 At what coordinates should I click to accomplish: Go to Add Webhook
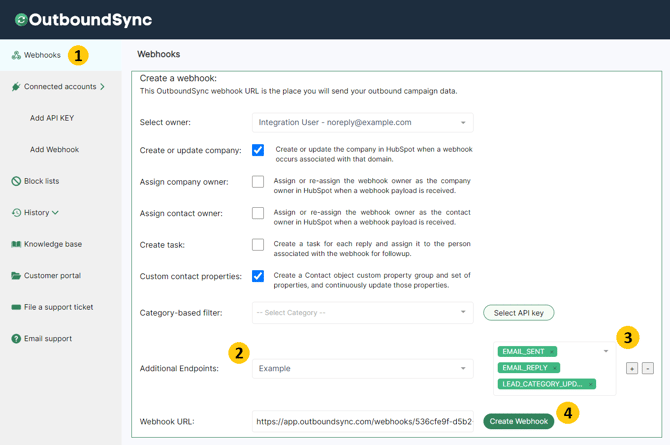point(54,150)
